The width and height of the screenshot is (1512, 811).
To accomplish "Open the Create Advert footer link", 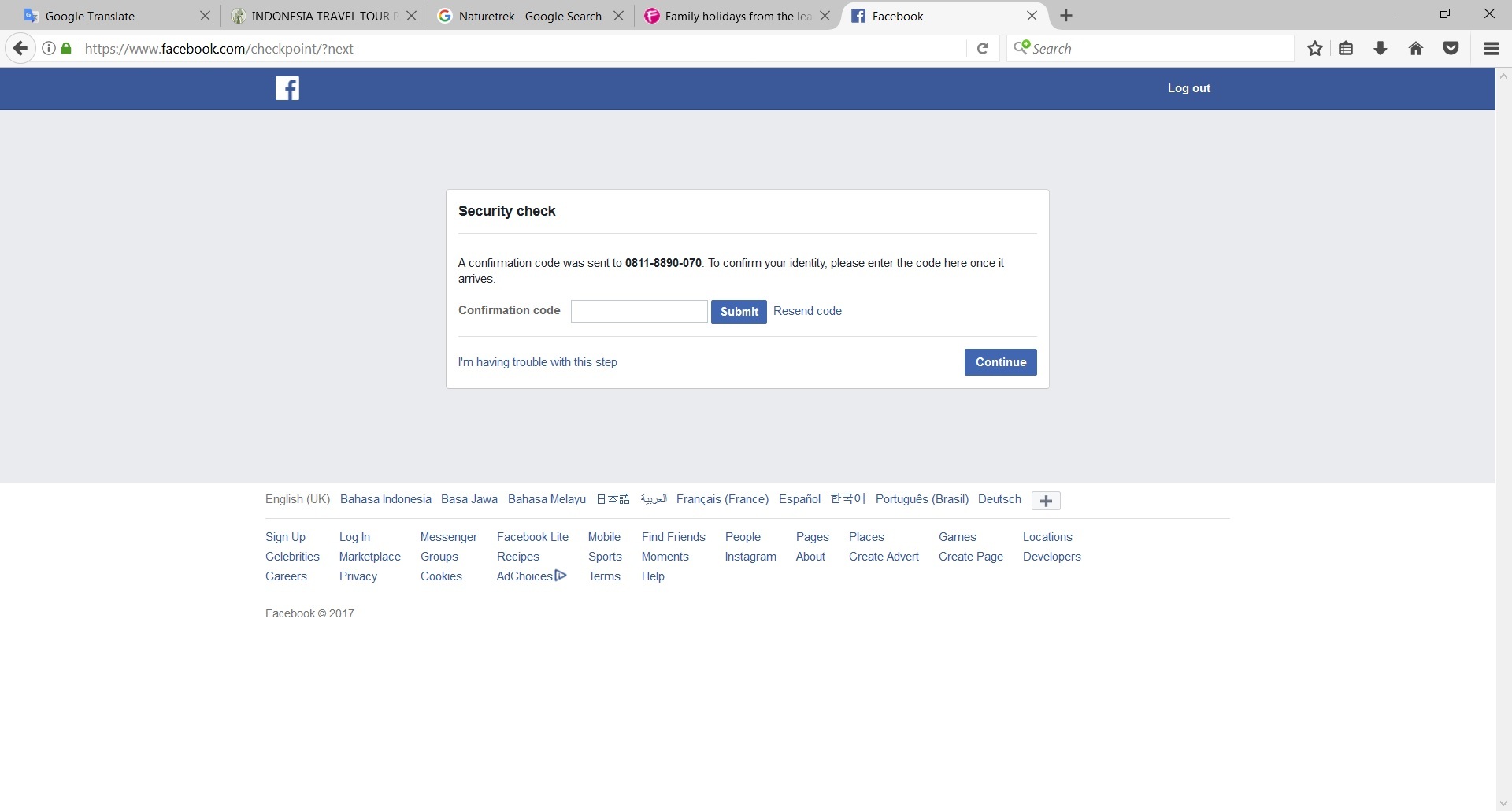I will pyautogui.click(x=884, y=557).
